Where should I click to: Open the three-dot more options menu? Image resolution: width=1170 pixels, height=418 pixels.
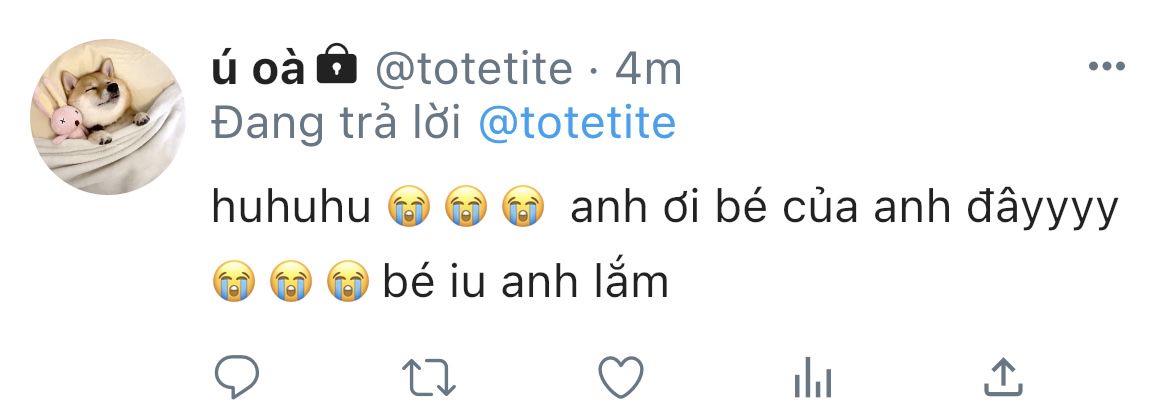(1106, 68)
